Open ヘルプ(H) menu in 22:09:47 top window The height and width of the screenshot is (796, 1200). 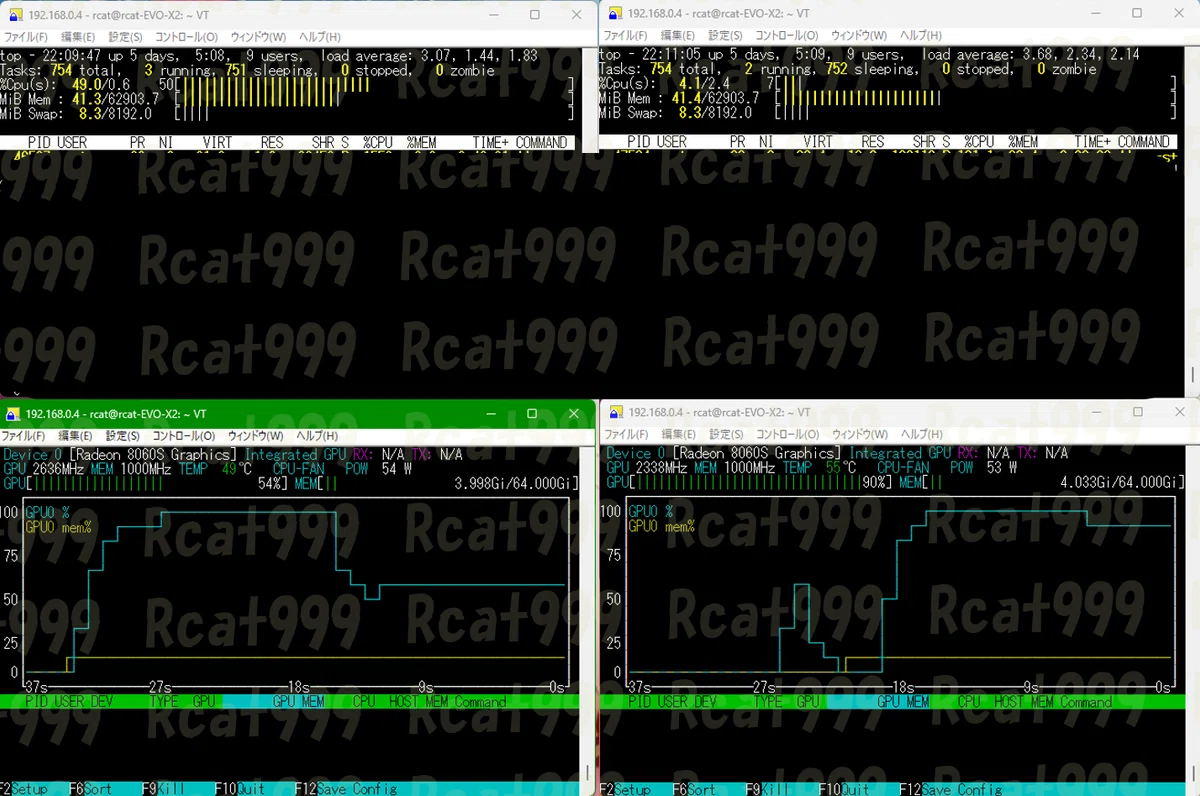pyautogui.click(x=318, y=37)
